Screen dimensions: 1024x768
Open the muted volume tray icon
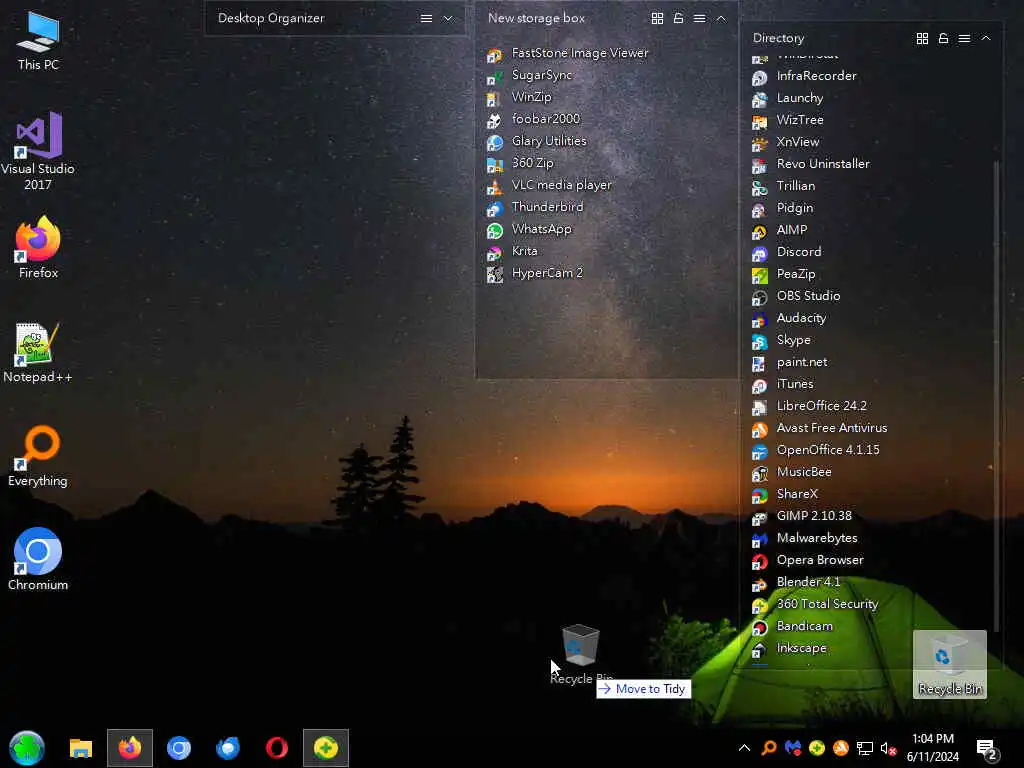888,748
